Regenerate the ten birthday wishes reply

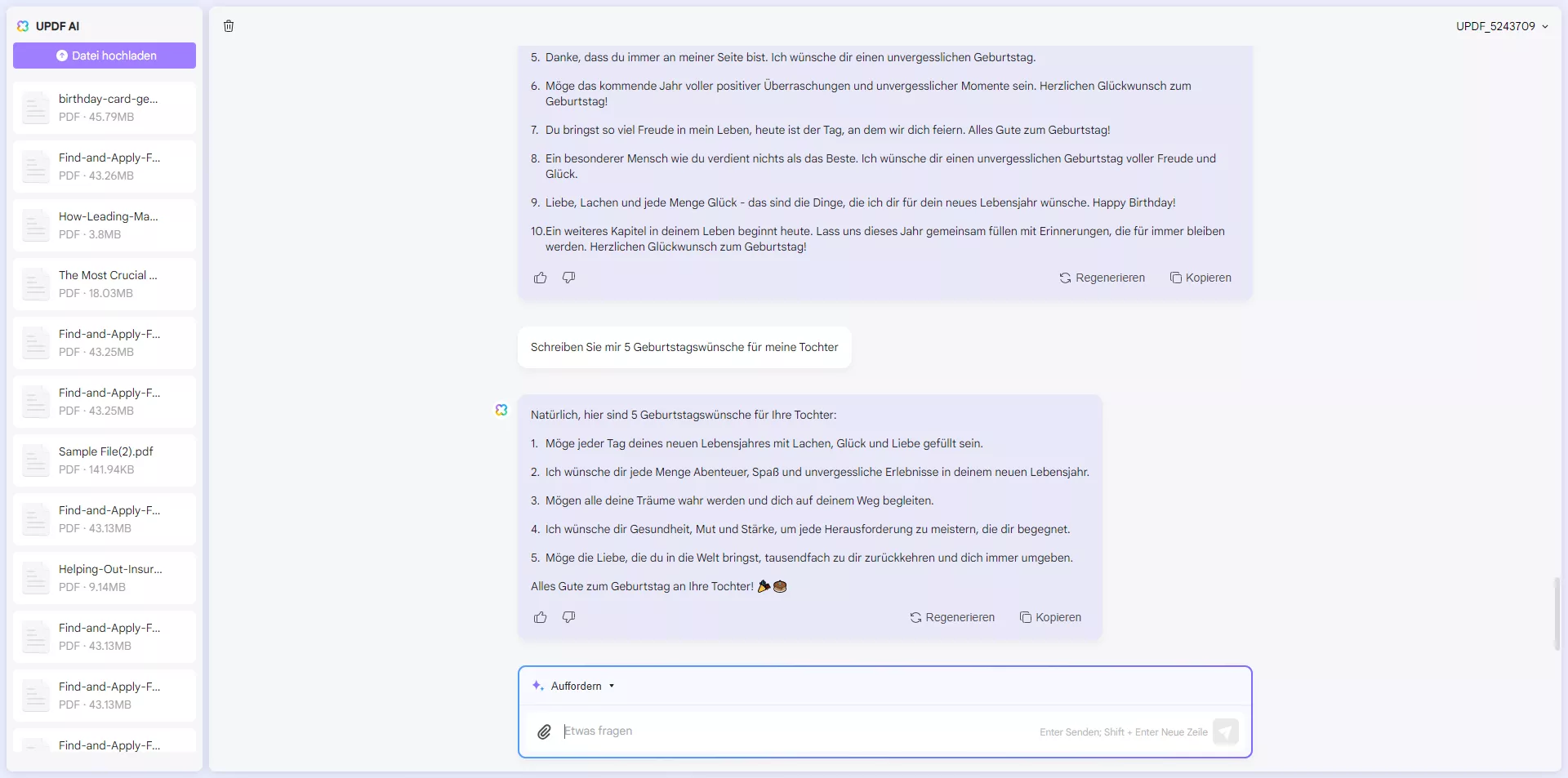(x=1102, y=278)
